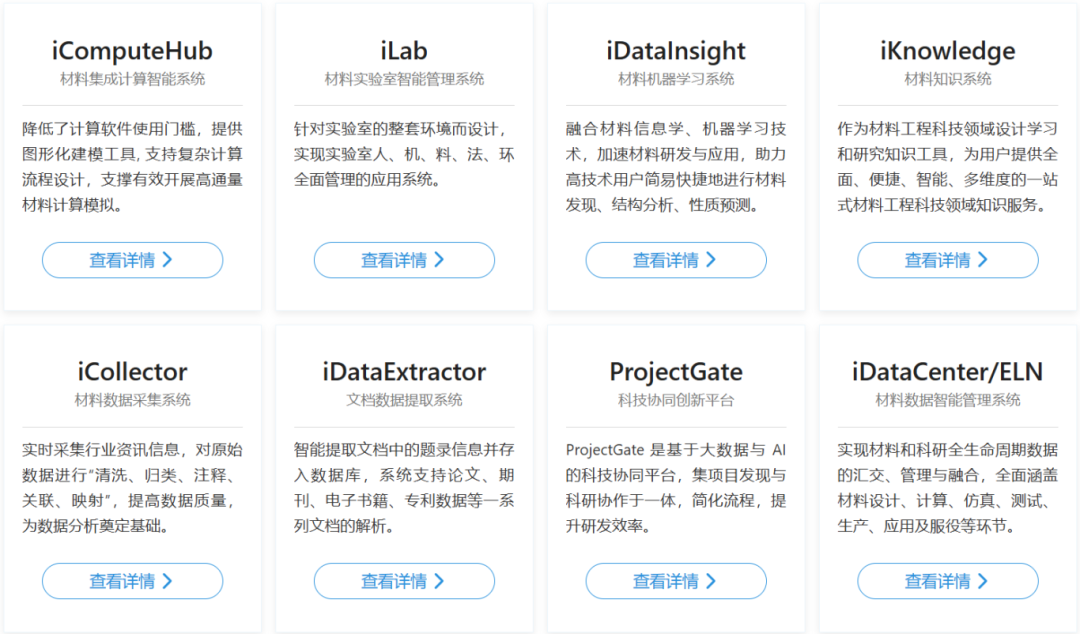Click the iDataCenter/ELN heading
The height and width of the screenshot is (634, 1080).
(947, 372)
